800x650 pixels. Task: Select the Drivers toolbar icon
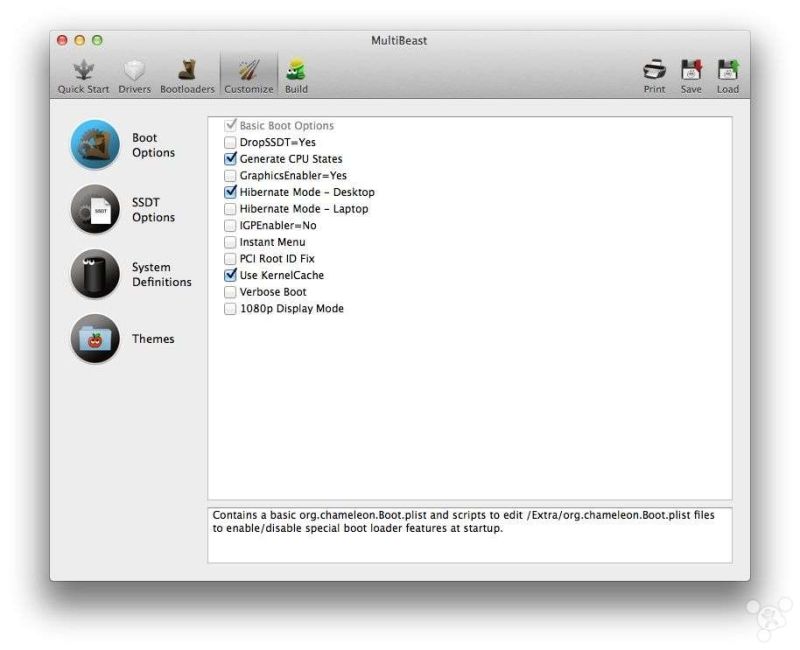pos(134,70)
